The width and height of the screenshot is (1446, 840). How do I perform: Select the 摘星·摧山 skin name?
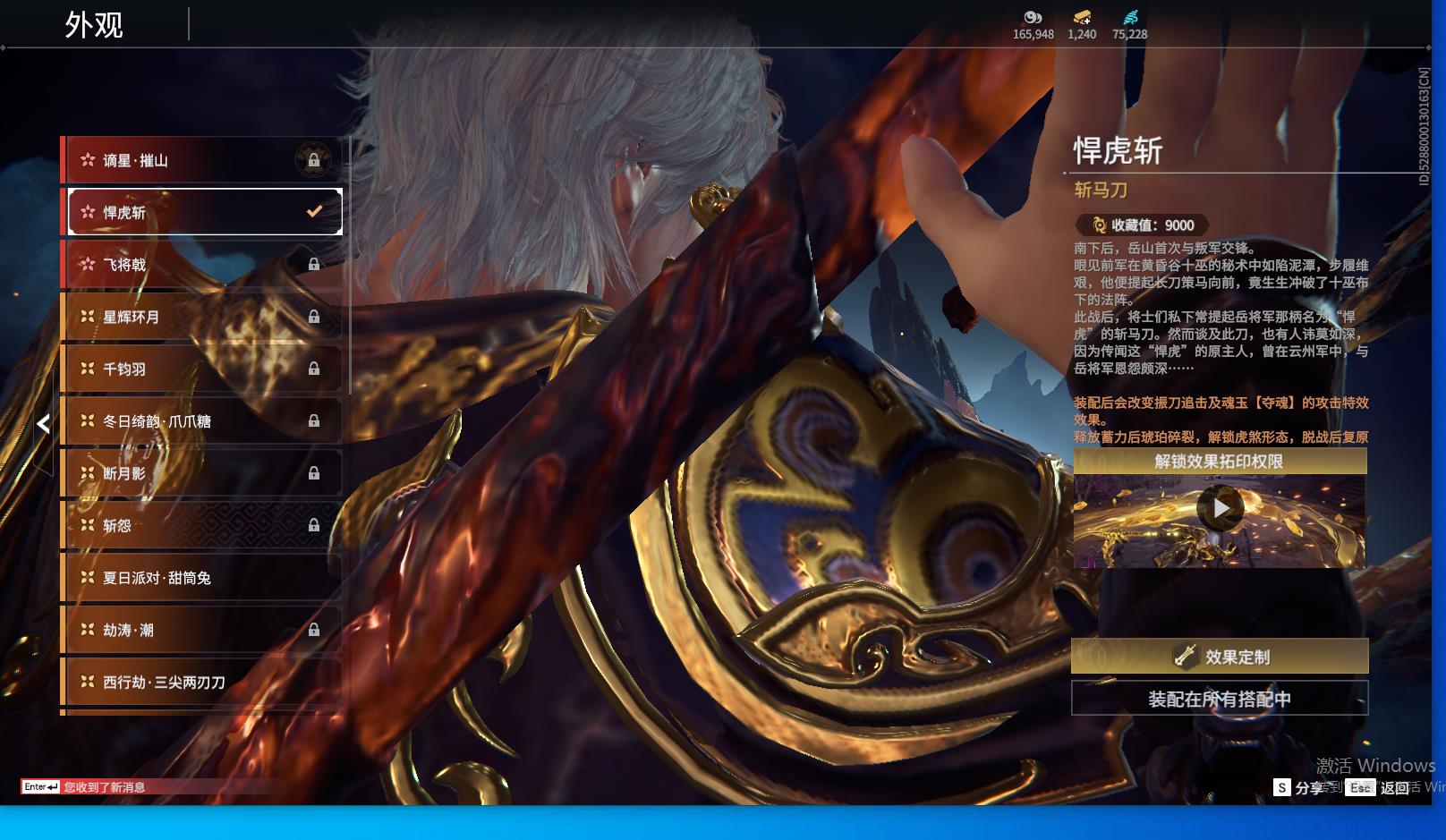click(x=135, y=160)
